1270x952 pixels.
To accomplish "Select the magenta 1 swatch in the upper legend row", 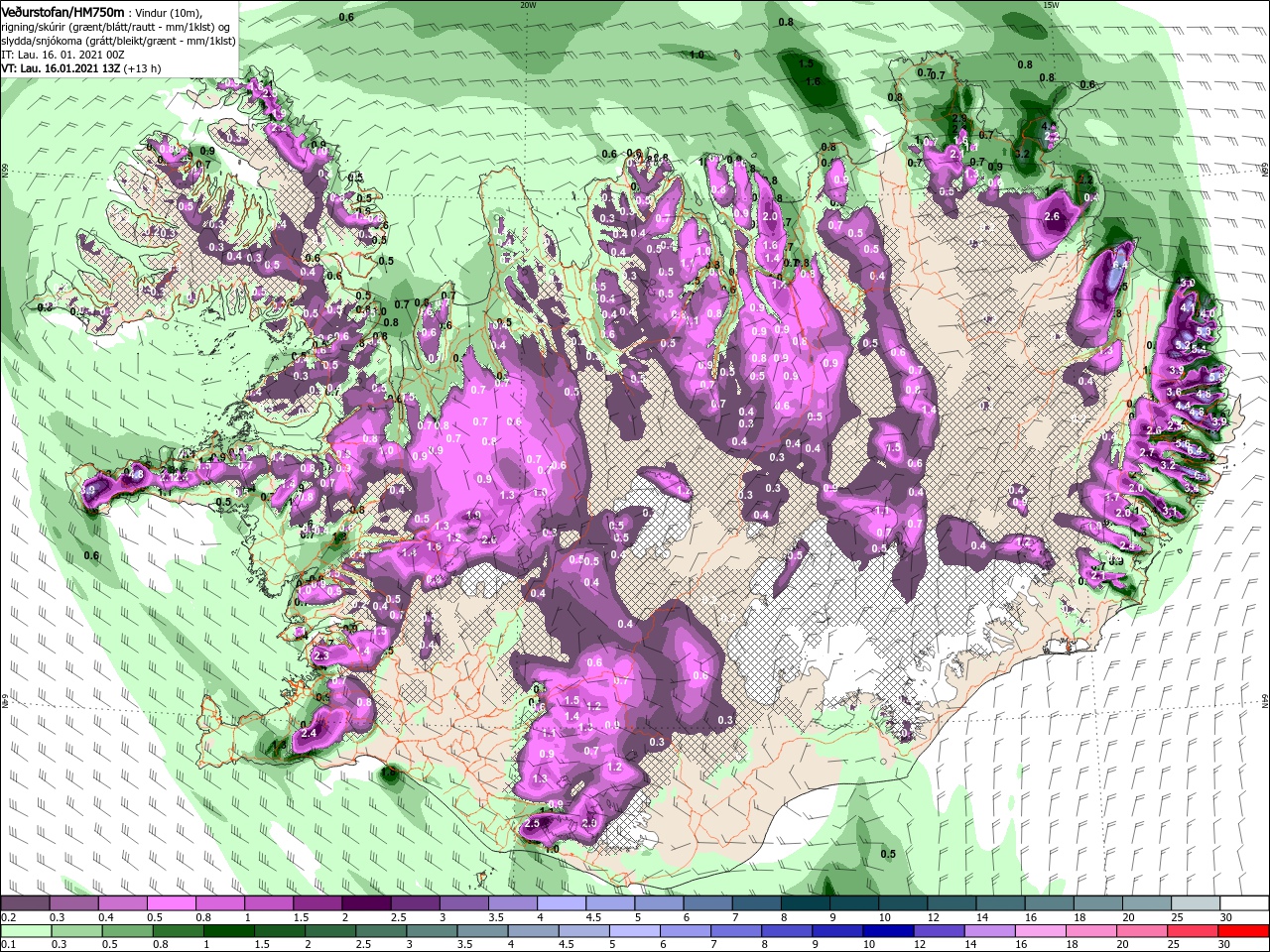I will [268, 903].
